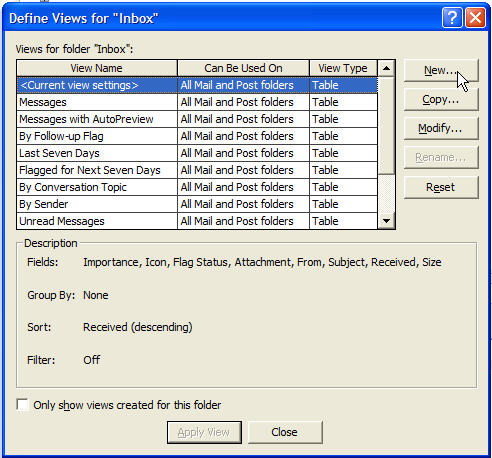Open the New view dialog

point(441,70)
